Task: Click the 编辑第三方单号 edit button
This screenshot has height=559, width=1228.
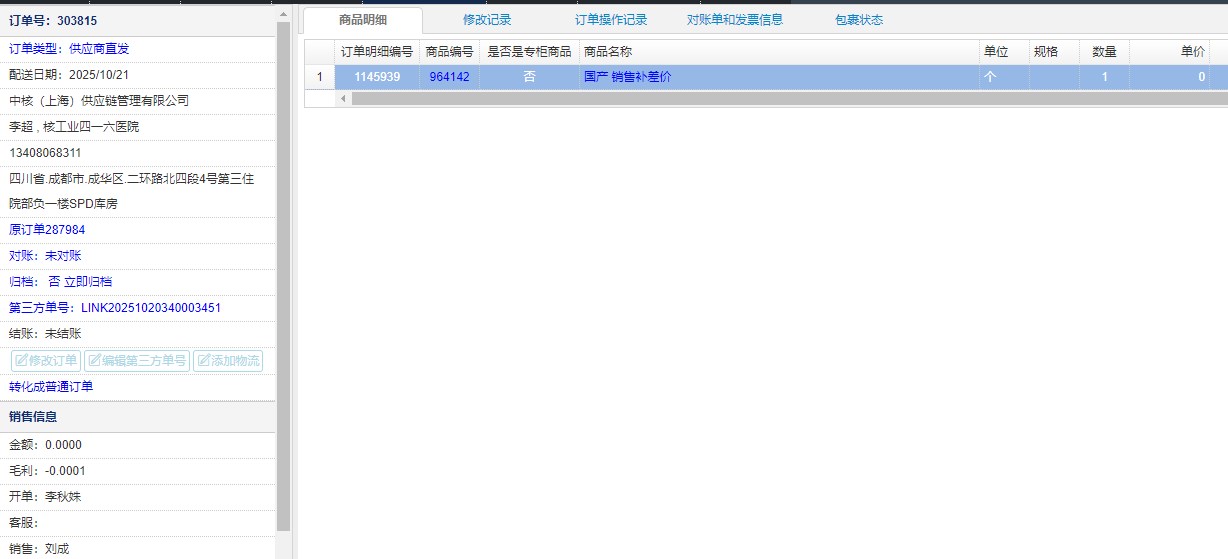Action: click(x=137, y=361)
